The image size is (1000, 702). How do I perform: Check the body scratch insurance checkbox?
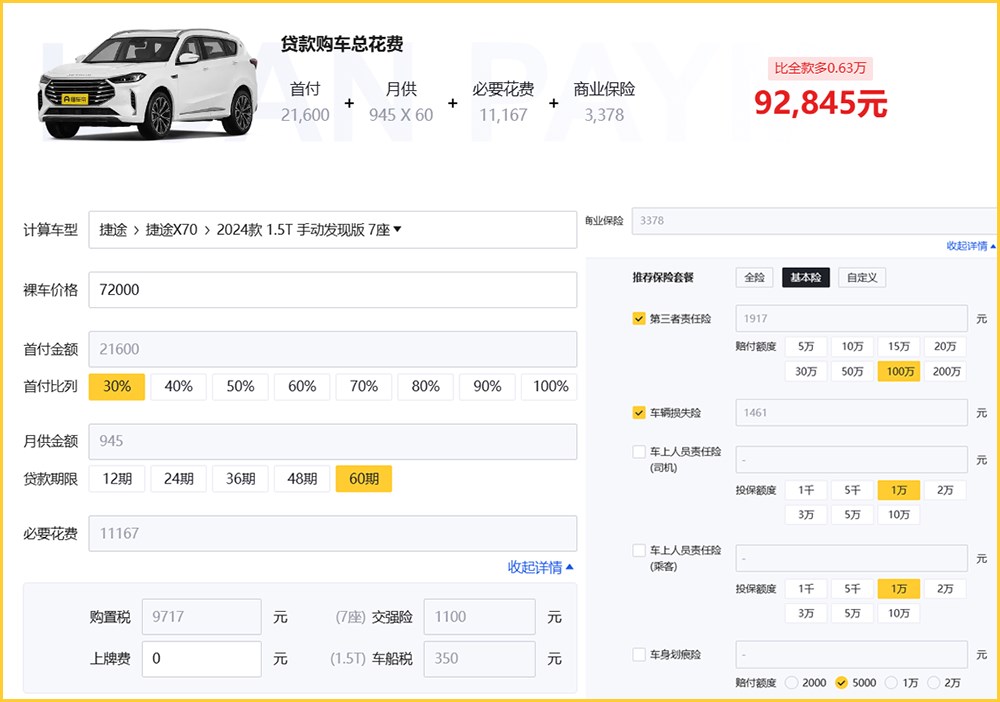pyautogui.click(x=639, y=655)
